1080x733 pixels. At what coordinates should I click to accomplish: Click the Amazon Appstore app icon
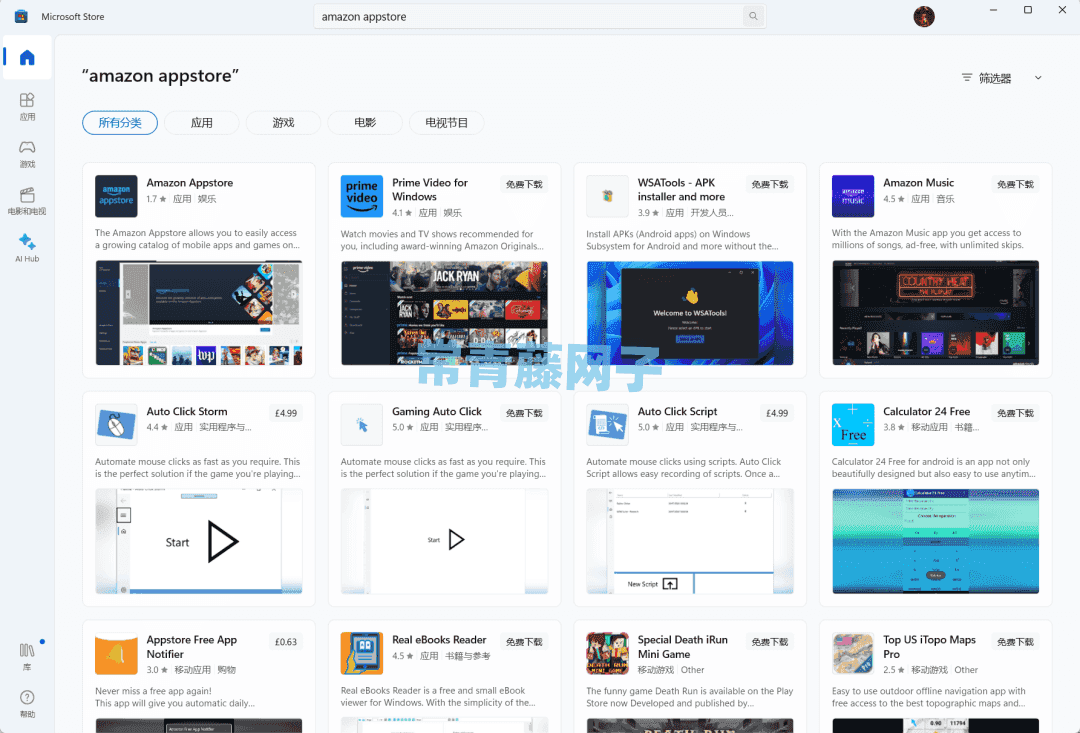[x=116, y=196]
